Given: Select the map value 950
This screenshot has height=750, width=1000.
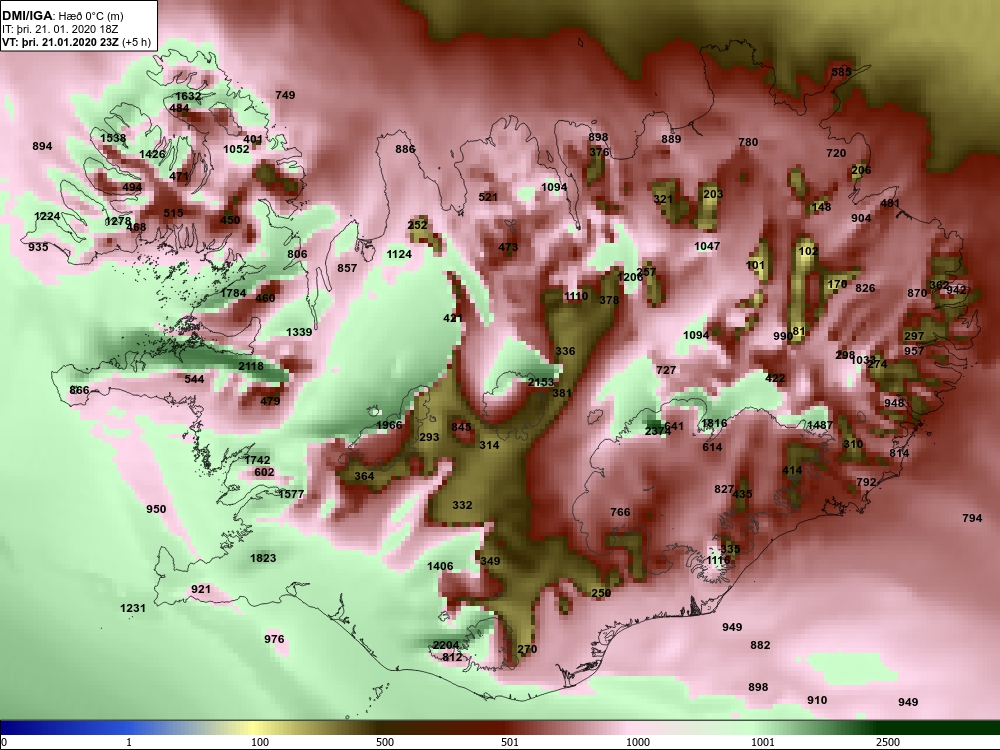Looking at the screenshot, I should click(156, 509).
